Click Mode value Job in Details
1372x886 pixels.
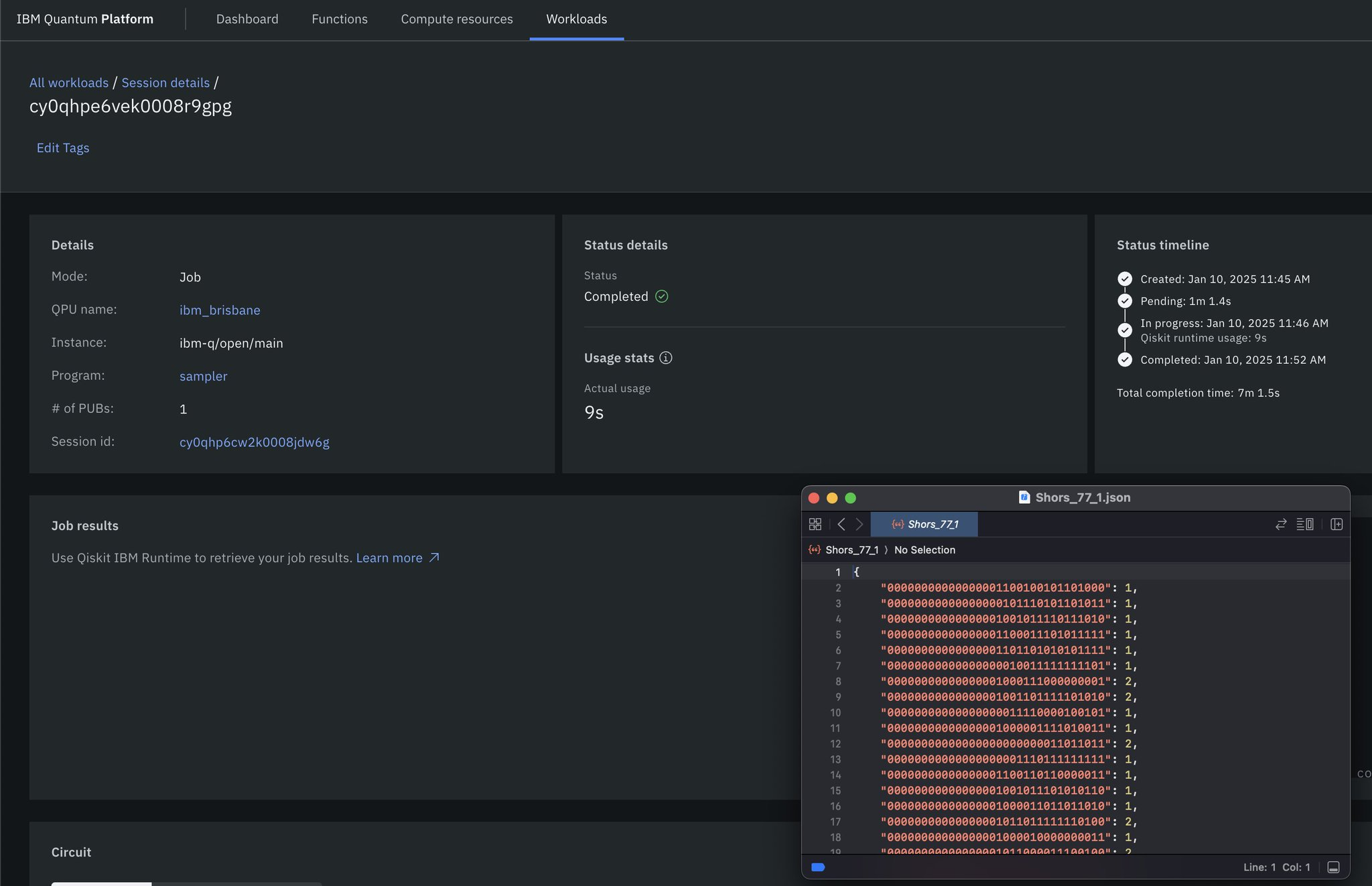(190, 277)
